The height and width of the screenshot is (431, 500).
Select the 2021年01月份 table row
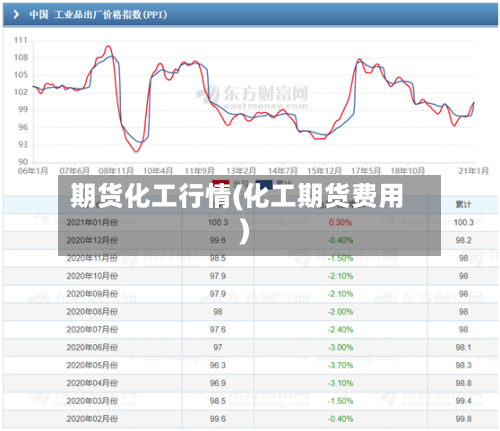pyautogui.click(x=250, y=222)
